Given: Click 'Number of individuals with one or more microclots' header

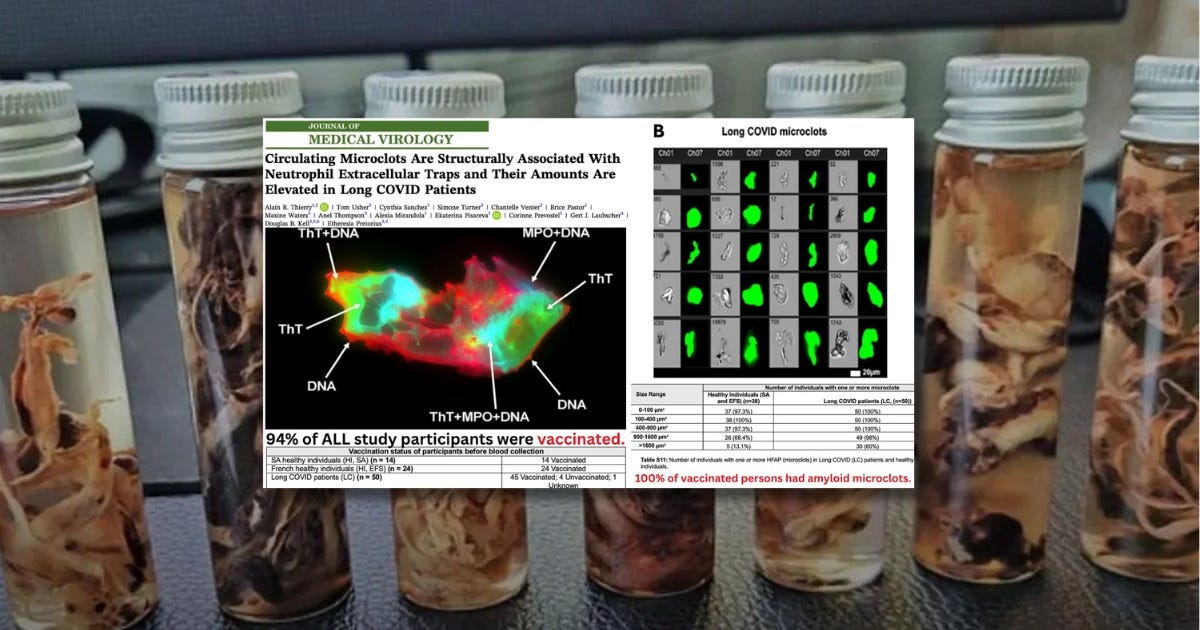Looking at the screenshot, I should [832, 388].
